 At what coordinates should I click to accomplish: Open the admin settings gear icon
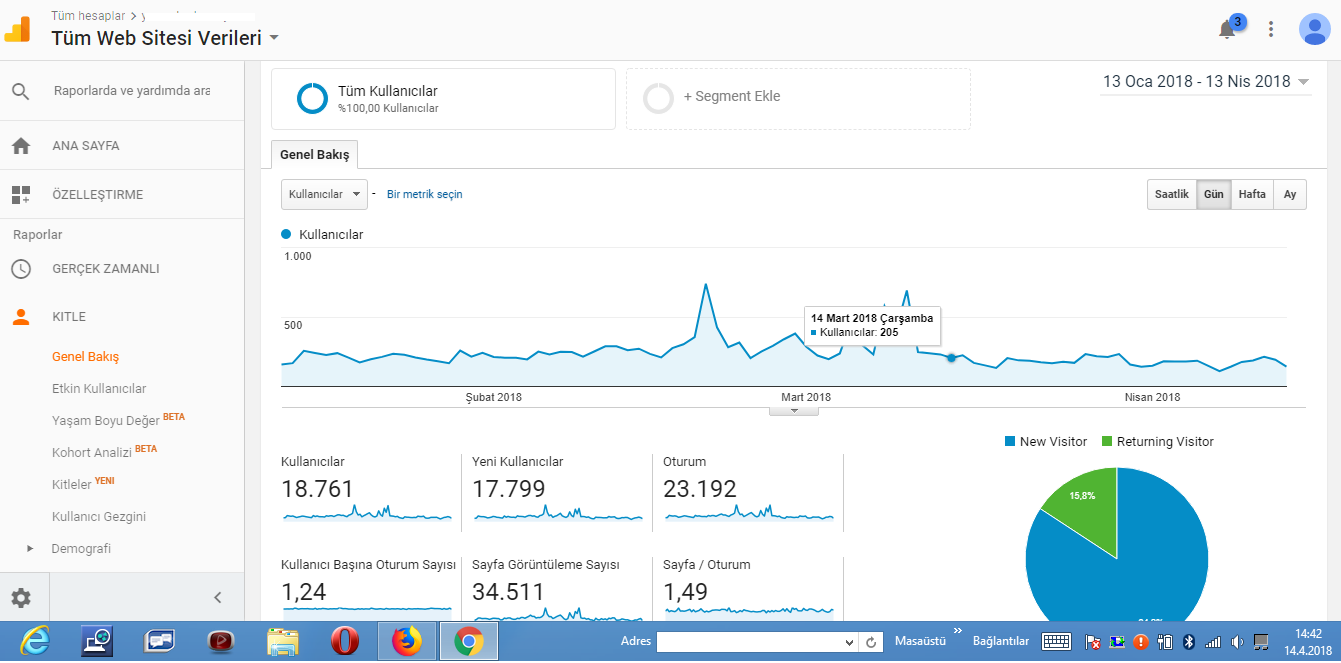(21, 598)
